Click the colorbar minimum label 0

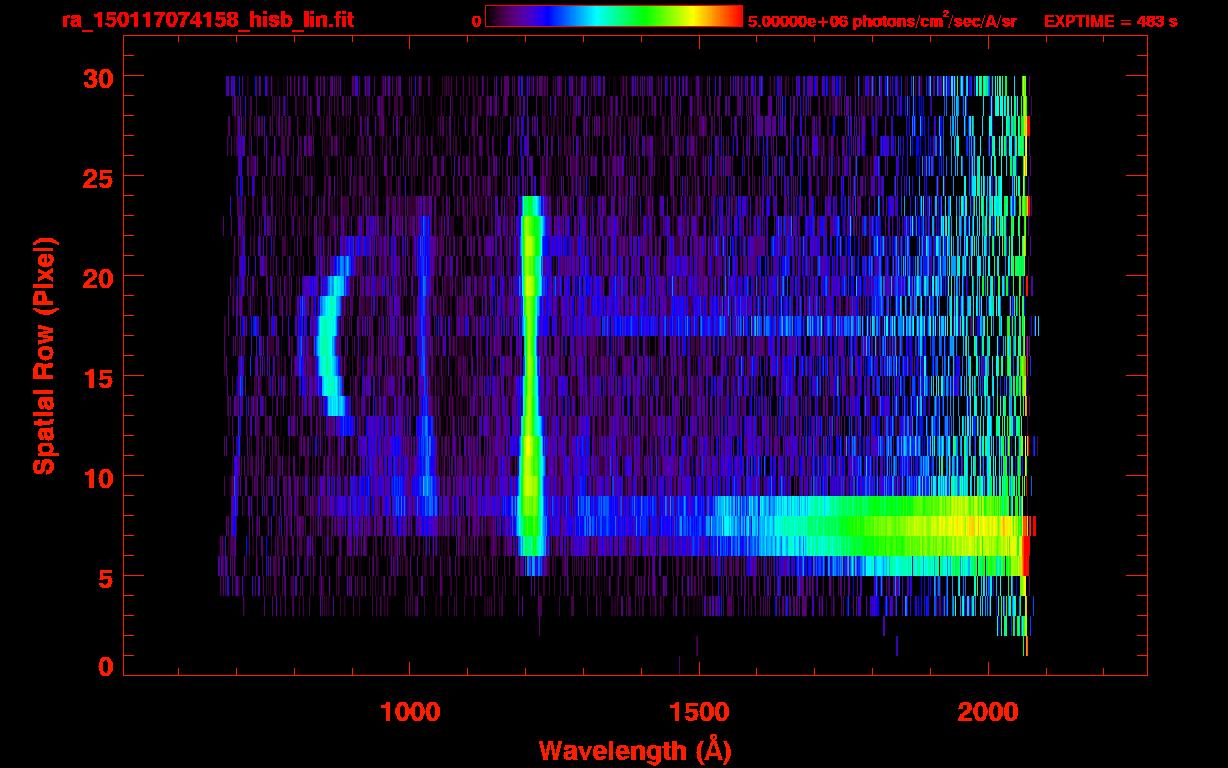coord(476,21)
